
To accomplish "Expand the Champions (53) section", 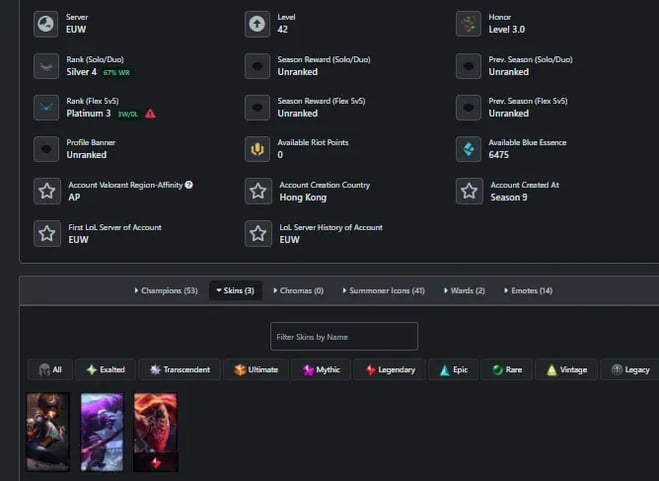I will [165, 291].
